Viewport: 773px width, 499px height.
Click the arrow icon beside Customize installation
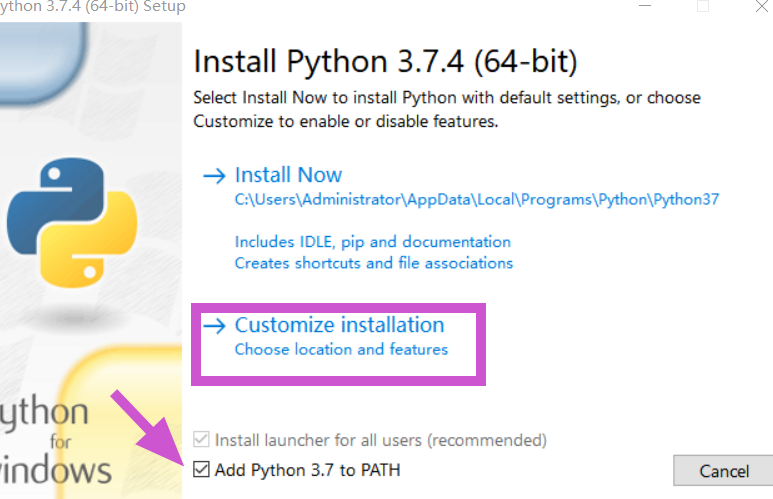[x=214, y=326]
